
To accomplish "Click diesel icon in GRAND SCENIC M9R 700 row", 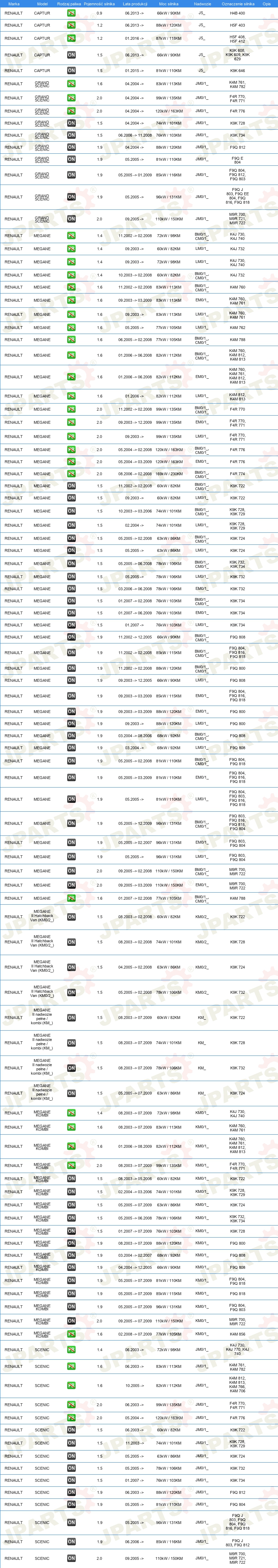I will (x=71, y=219).
